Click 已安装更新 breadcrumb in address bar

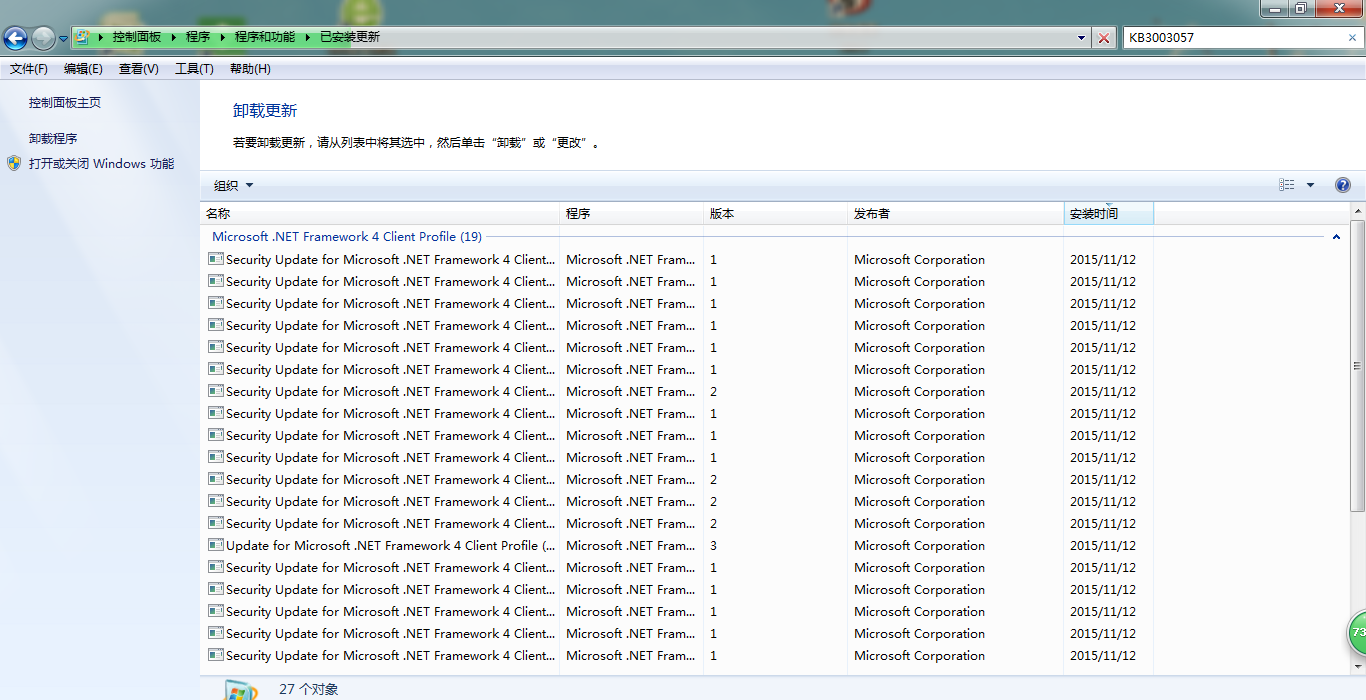[x=350, y=37]
